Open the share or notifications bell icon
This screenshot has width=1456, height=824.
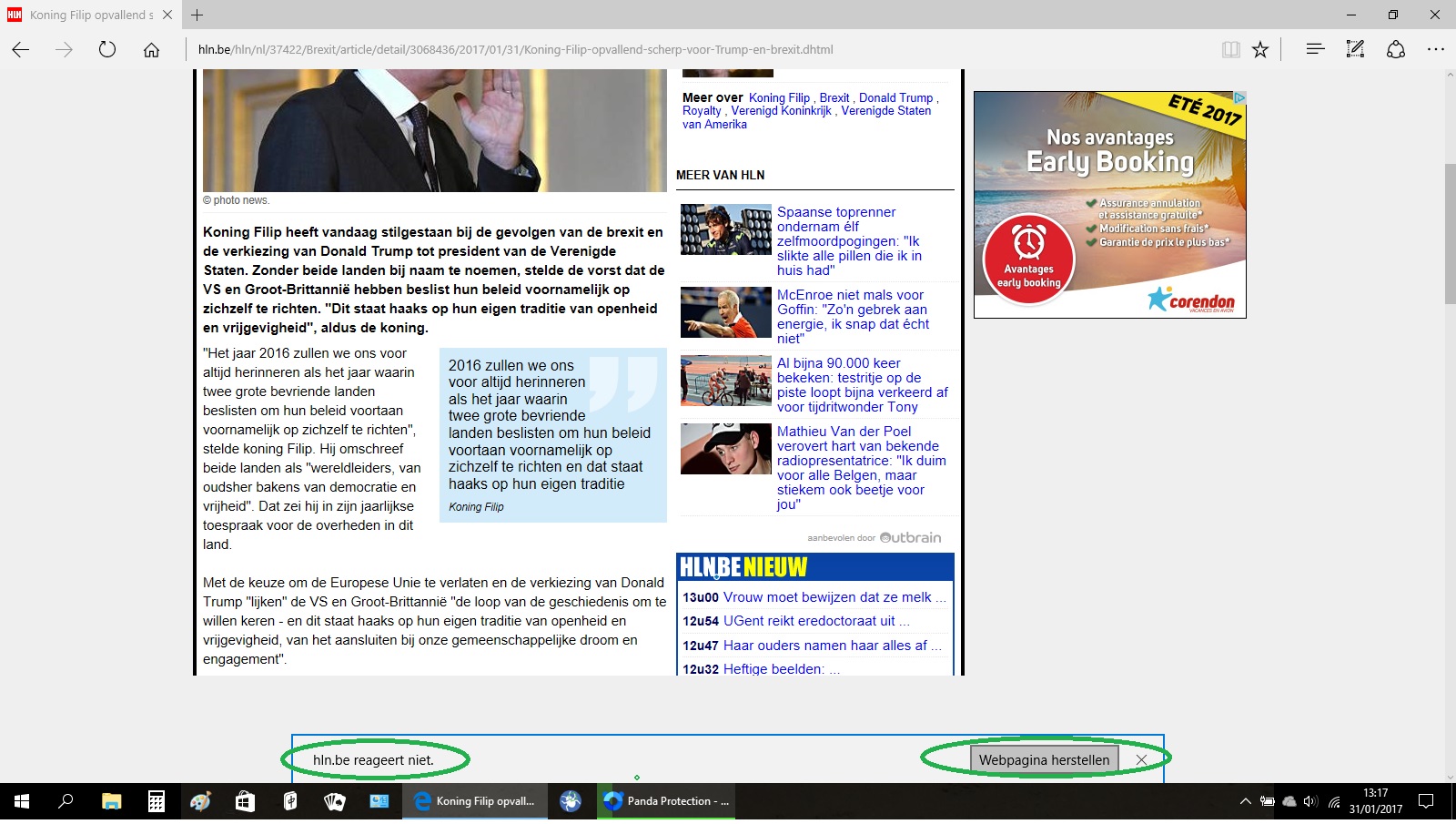point(1396,49)
